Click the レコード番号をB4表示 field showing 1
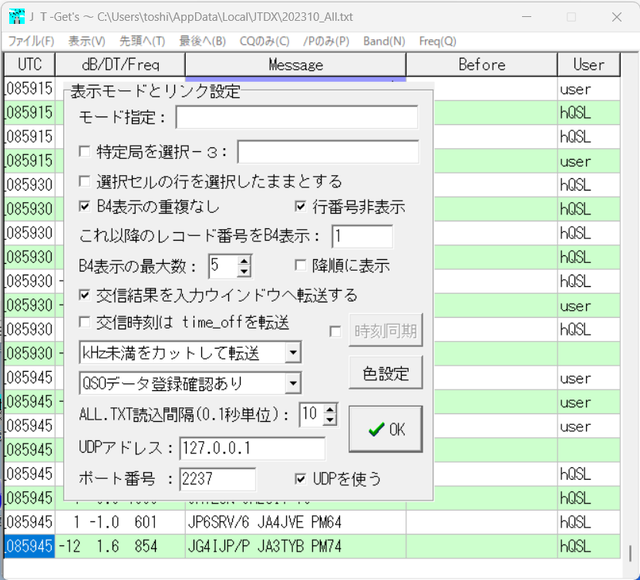Image resolution: width=640 pixels, height=580 pixels. [362, 236]
